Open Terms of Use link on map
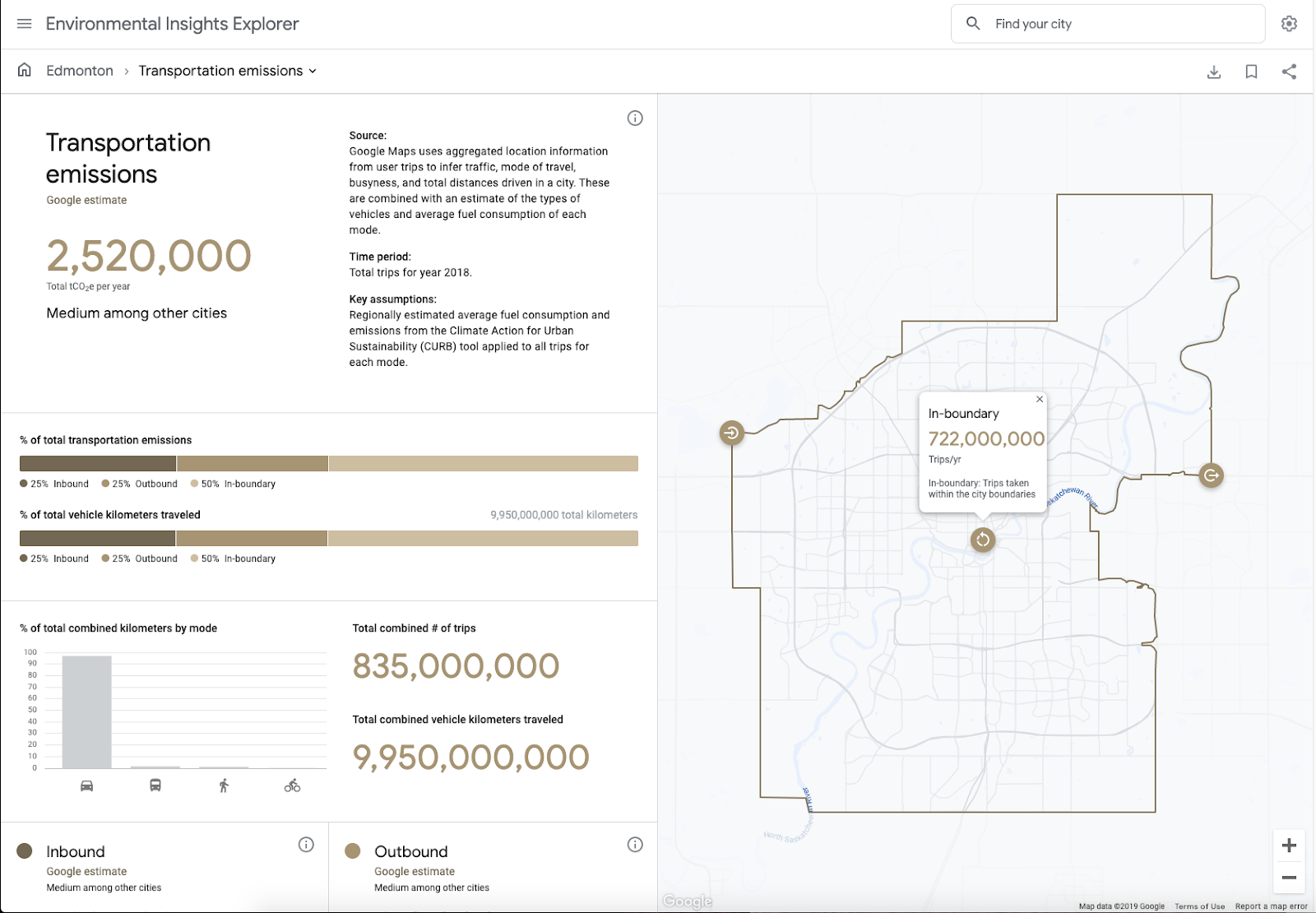 pyautogui.click(x=1199, y=906)
